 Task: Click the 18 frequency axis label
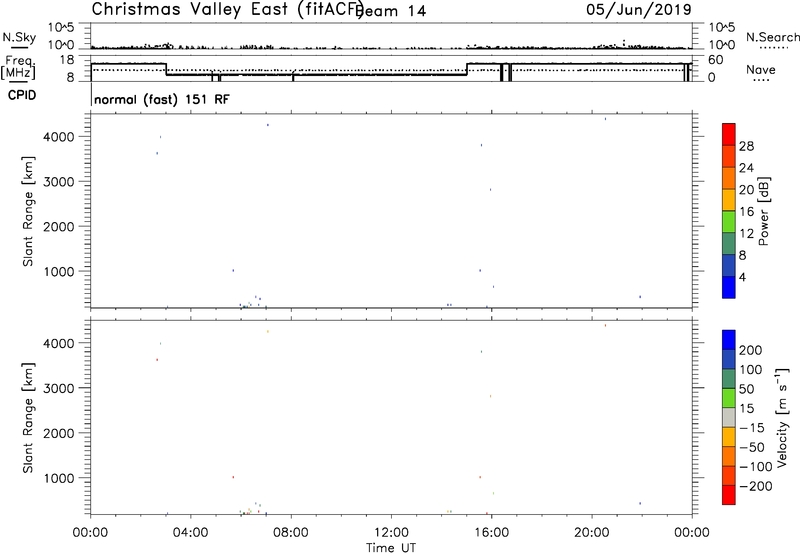[x=66, y=60]
